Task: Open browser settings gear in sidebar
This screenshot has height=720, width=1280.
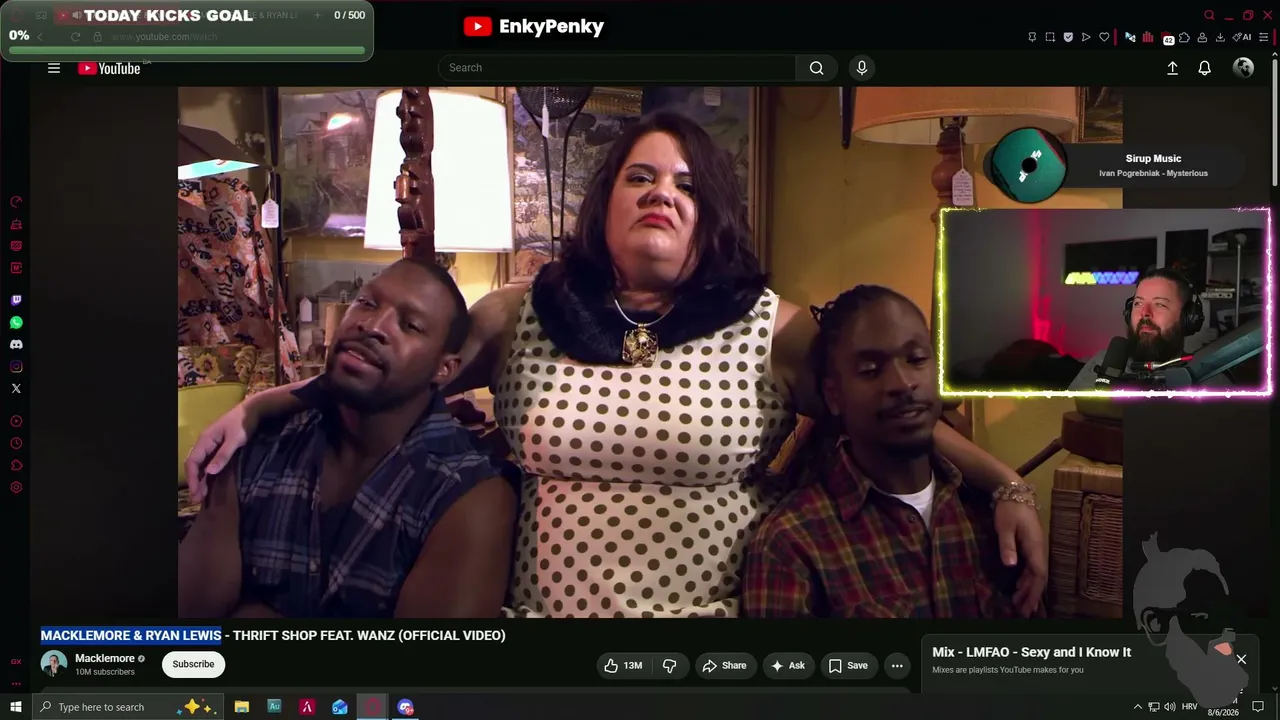Action: tap(16, 487)
